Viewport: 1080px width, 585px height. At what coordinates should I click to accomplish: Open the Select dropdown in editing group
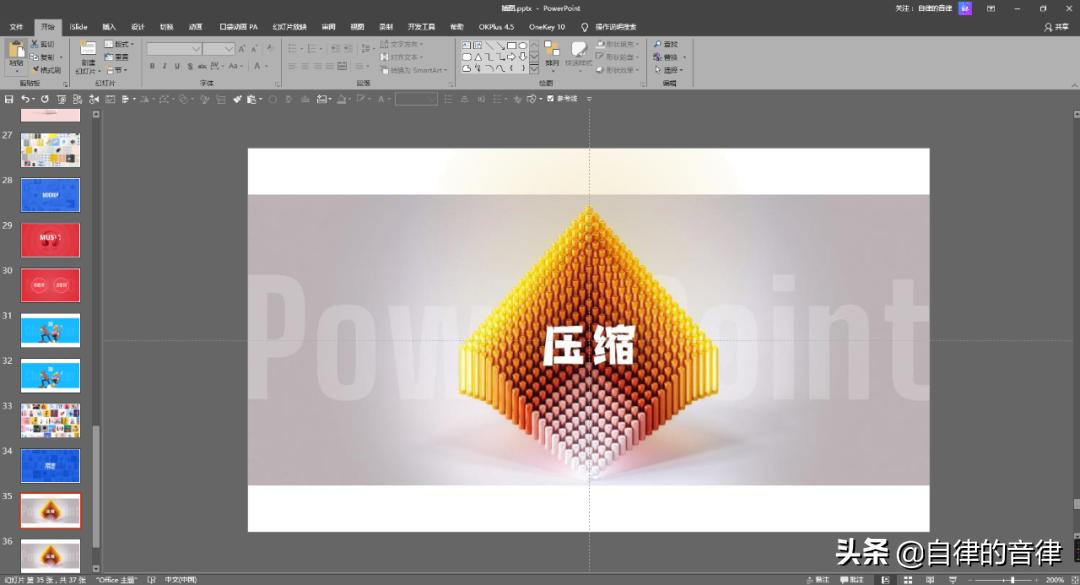[669, 70]
